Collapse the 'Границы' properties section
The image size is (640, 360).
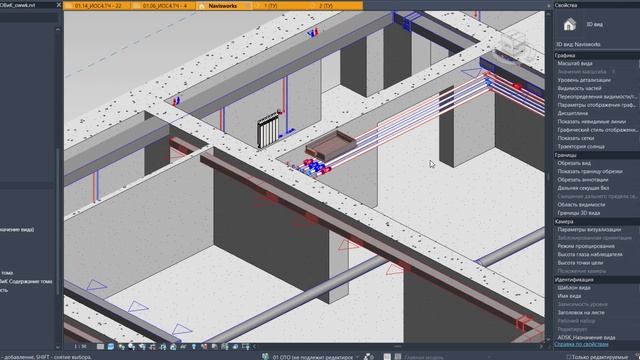coord(597,155)
